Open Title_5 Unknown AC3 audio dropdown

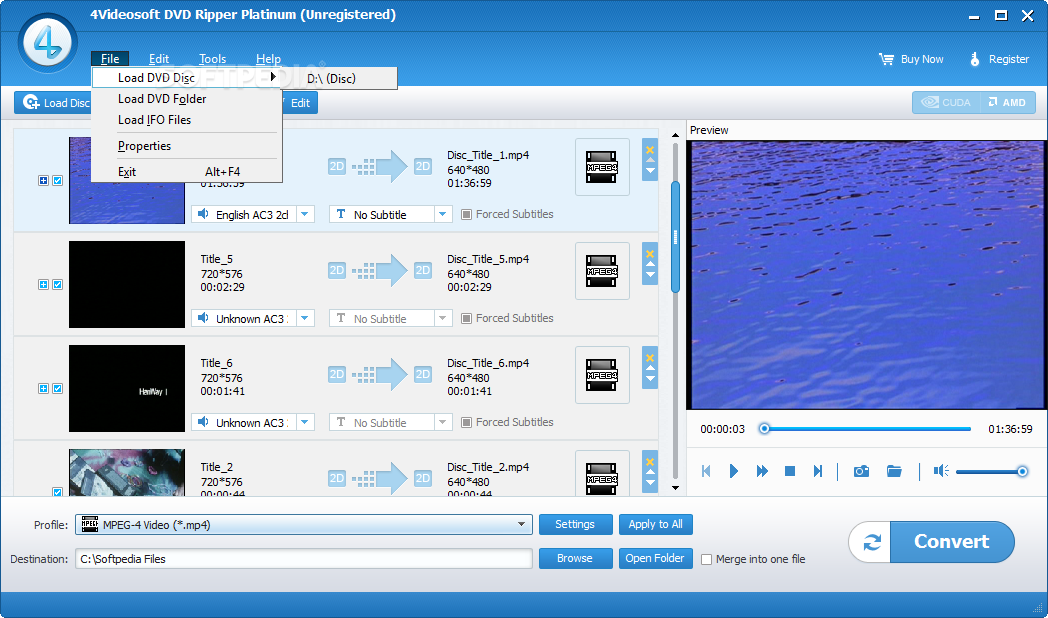tap(305, 319)
